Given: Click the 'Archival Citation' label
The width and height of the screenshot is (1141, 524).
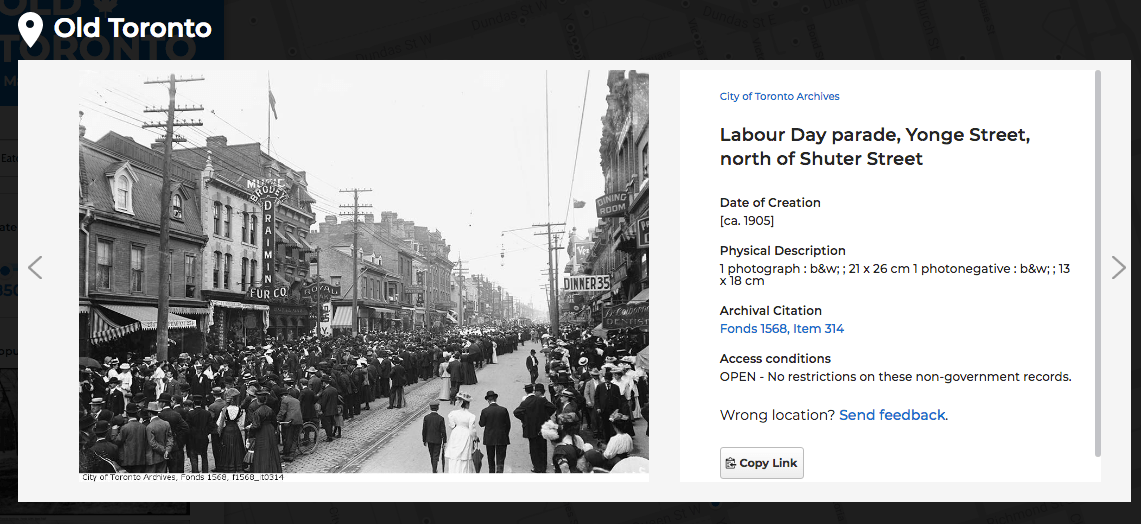Looking at the screenshot, I should [x=770, y=311].
